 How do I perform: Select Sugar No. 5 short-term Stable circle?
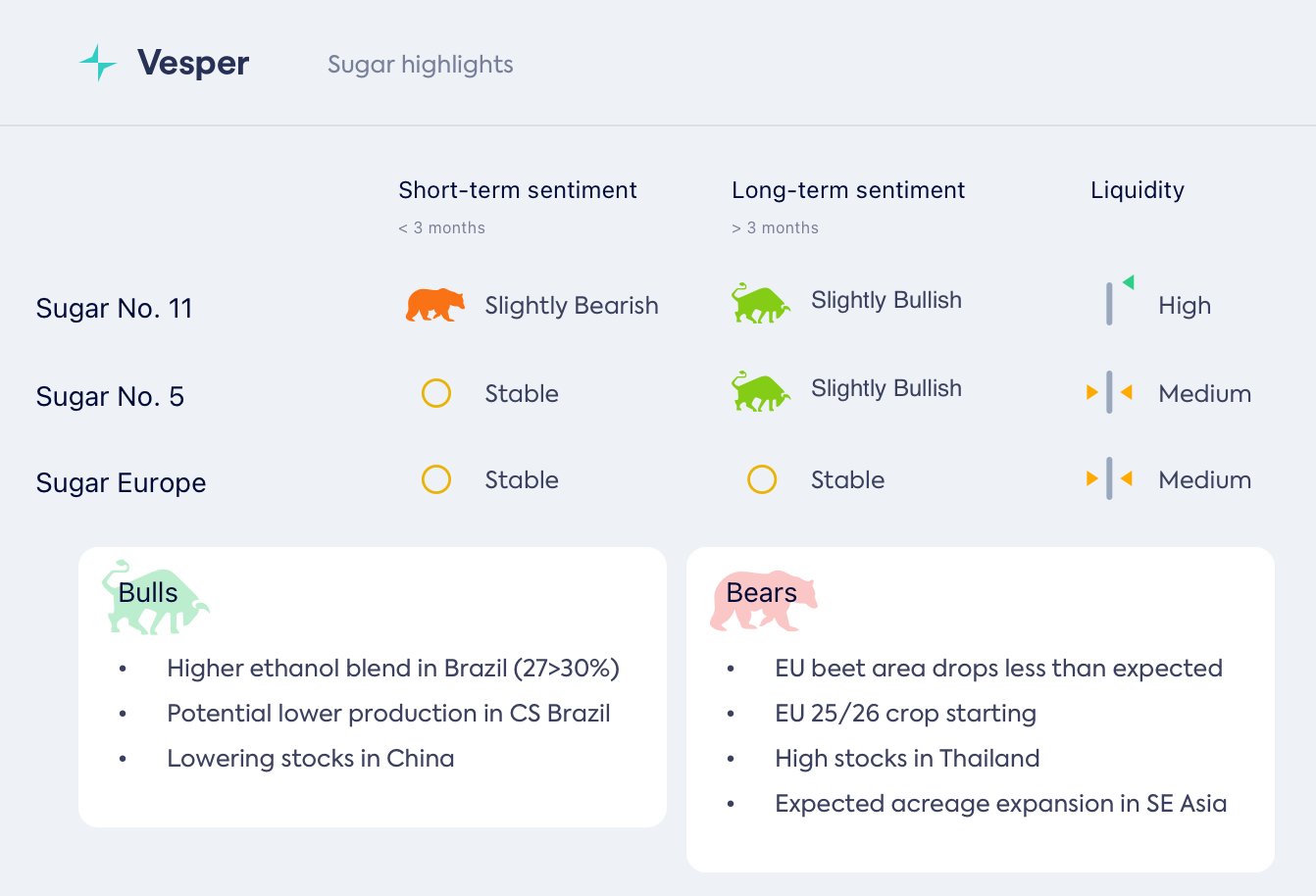point(436,393)
